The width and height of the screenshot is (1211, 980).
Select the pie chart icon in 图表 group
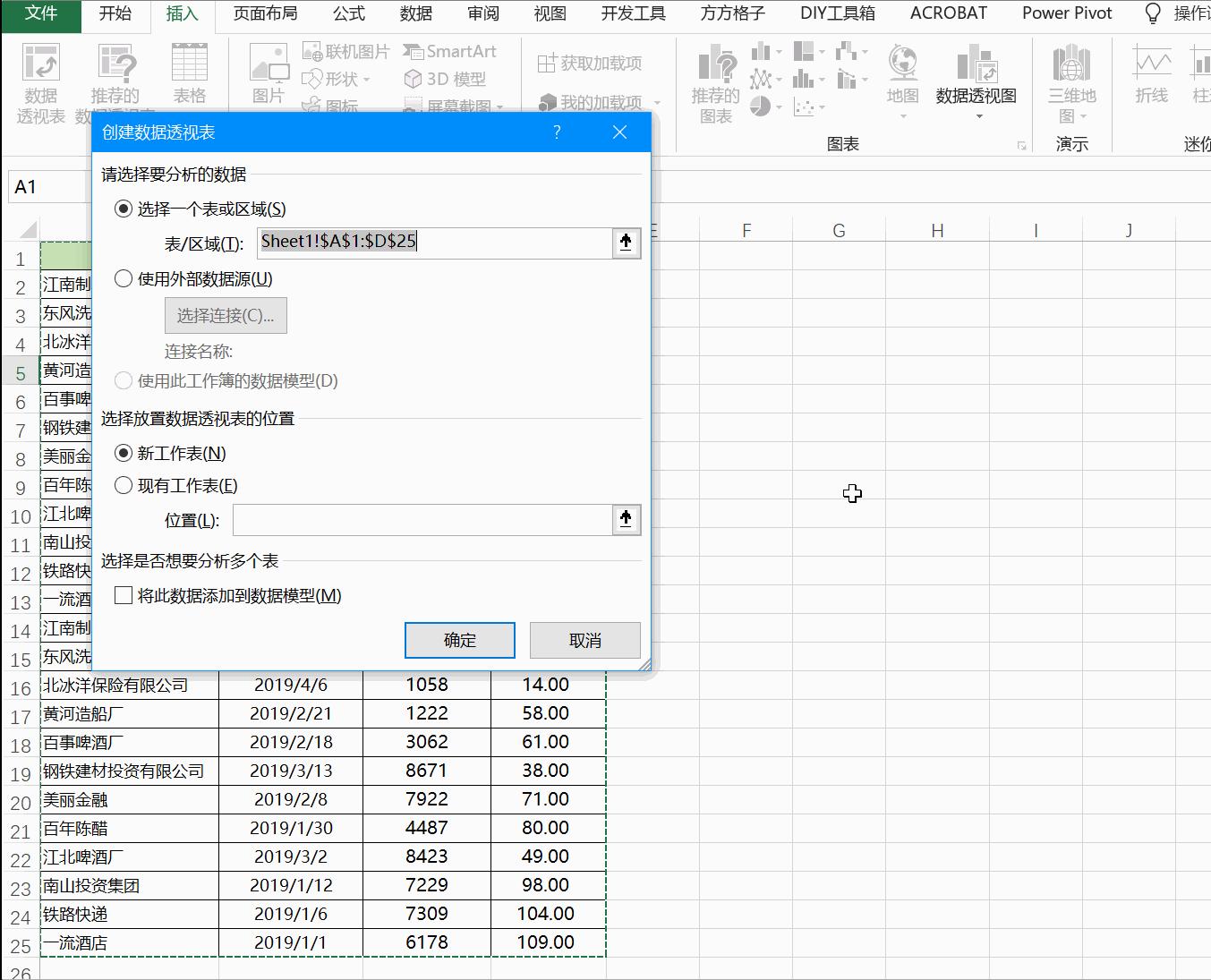click(x=760, y=106)
